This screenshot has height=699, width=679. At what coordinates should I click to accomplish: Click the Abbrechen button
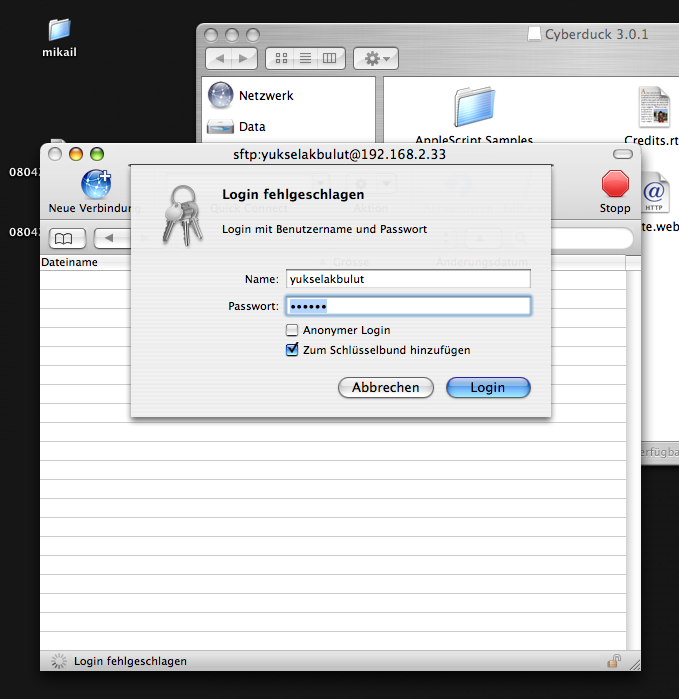[x=386, y=387]
